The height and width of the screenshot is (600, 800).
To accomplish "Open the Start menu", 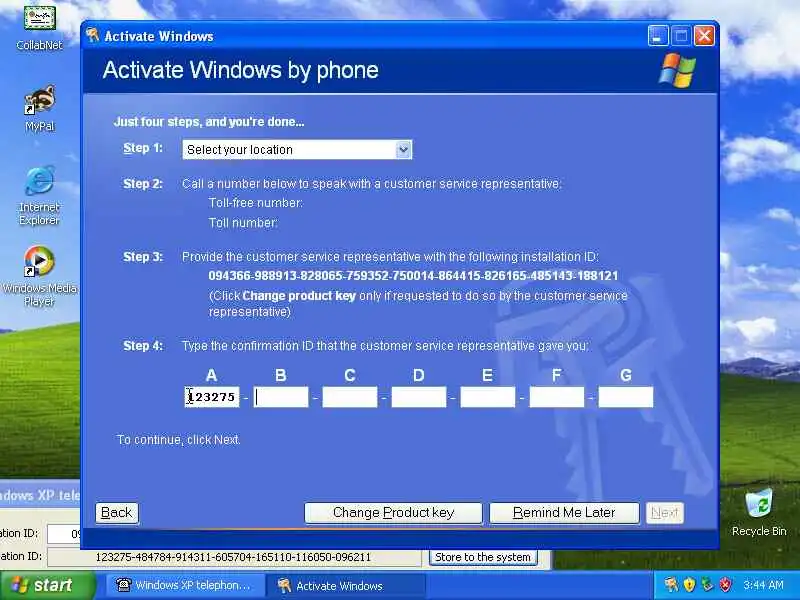I will click(47, 585).
